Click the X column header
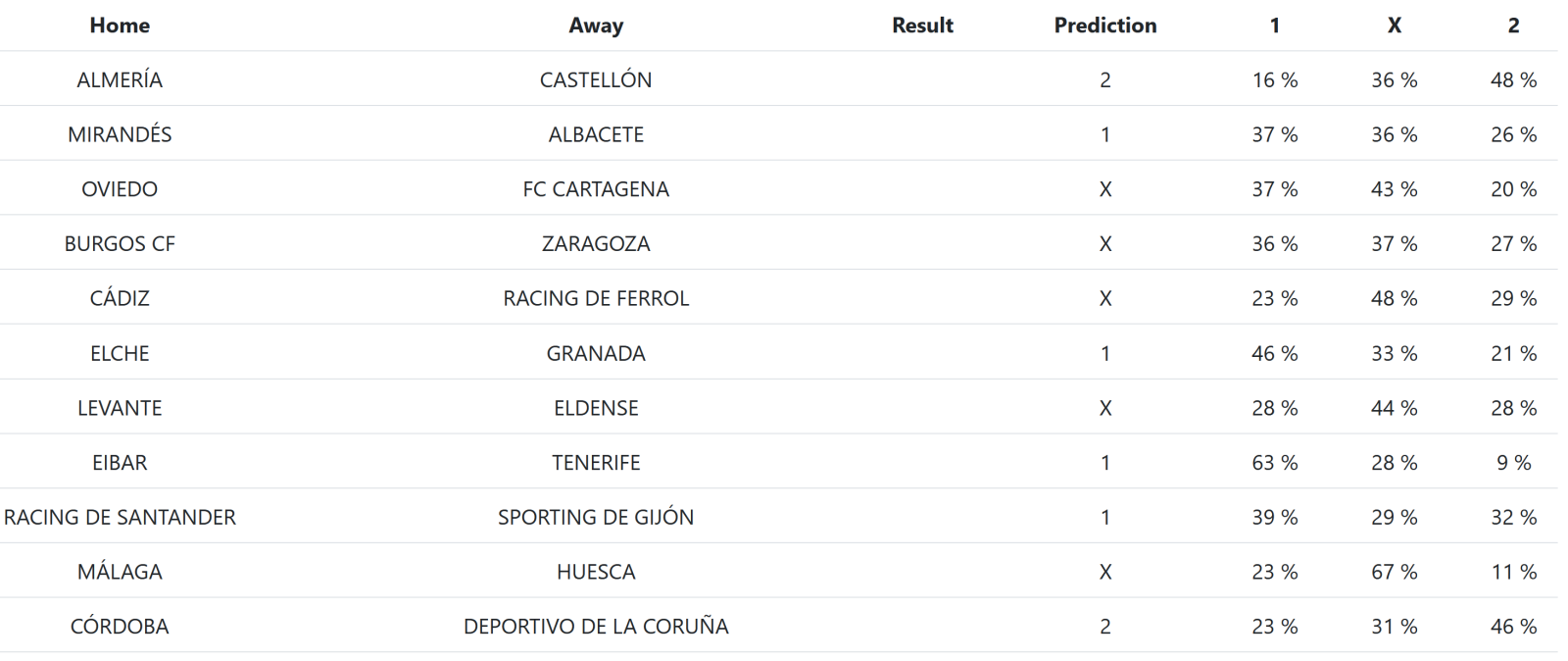Screen dimensions: 1568x661 tap(1394, 25)
